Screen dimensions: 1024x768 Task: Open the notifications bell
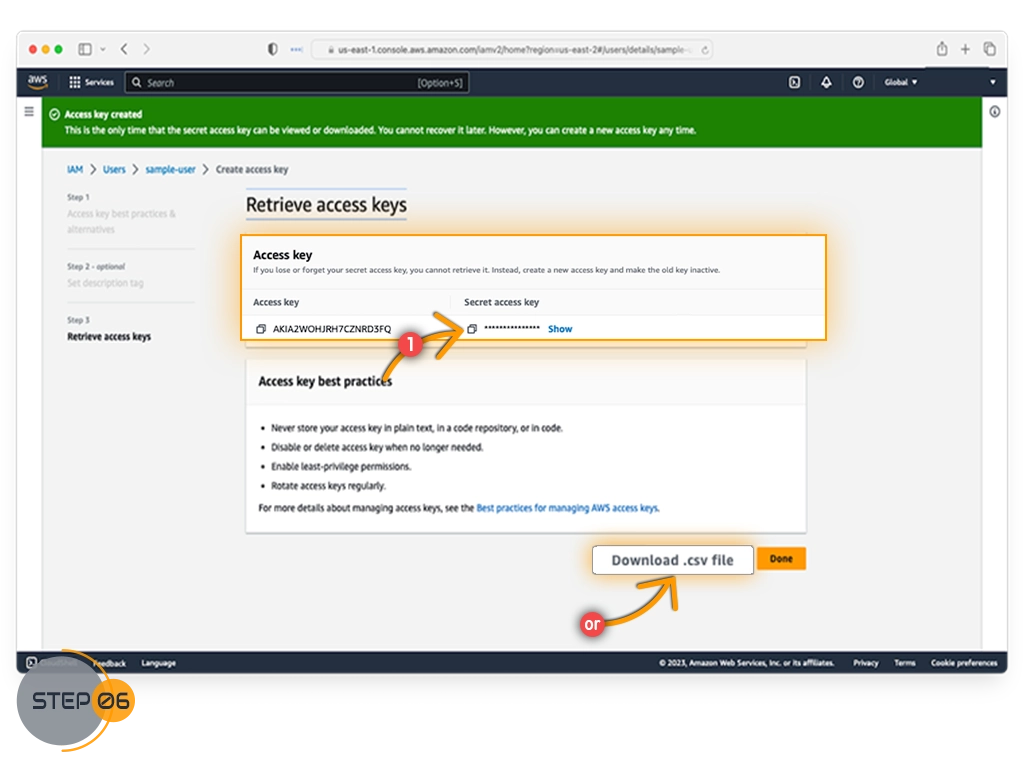[x=826, y=83]
